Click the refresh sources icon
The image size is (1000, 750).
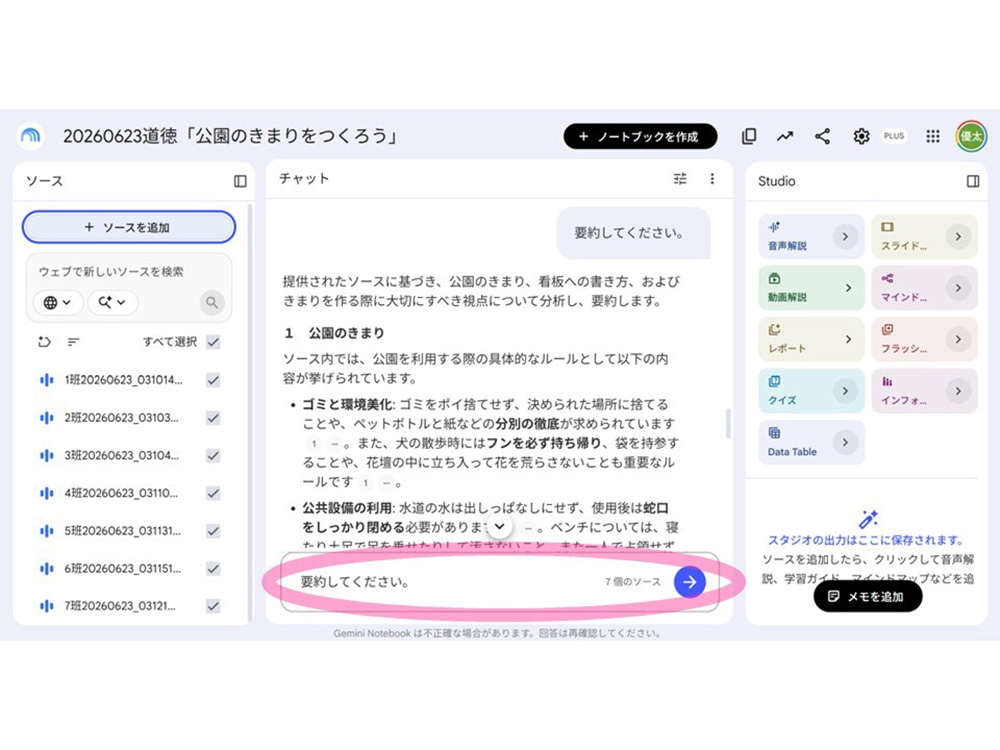click(x=44, y=342)
